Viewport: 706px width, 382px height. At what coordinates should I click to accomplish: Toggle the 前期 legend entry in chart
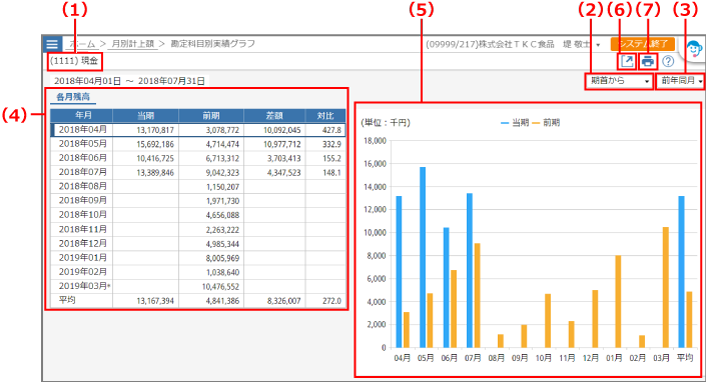(546, 123)
